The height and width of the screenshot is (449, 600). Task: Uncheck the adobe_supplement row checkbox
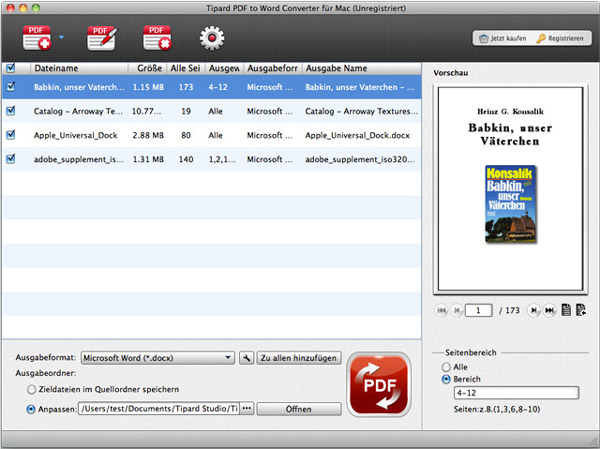(11, 159)
